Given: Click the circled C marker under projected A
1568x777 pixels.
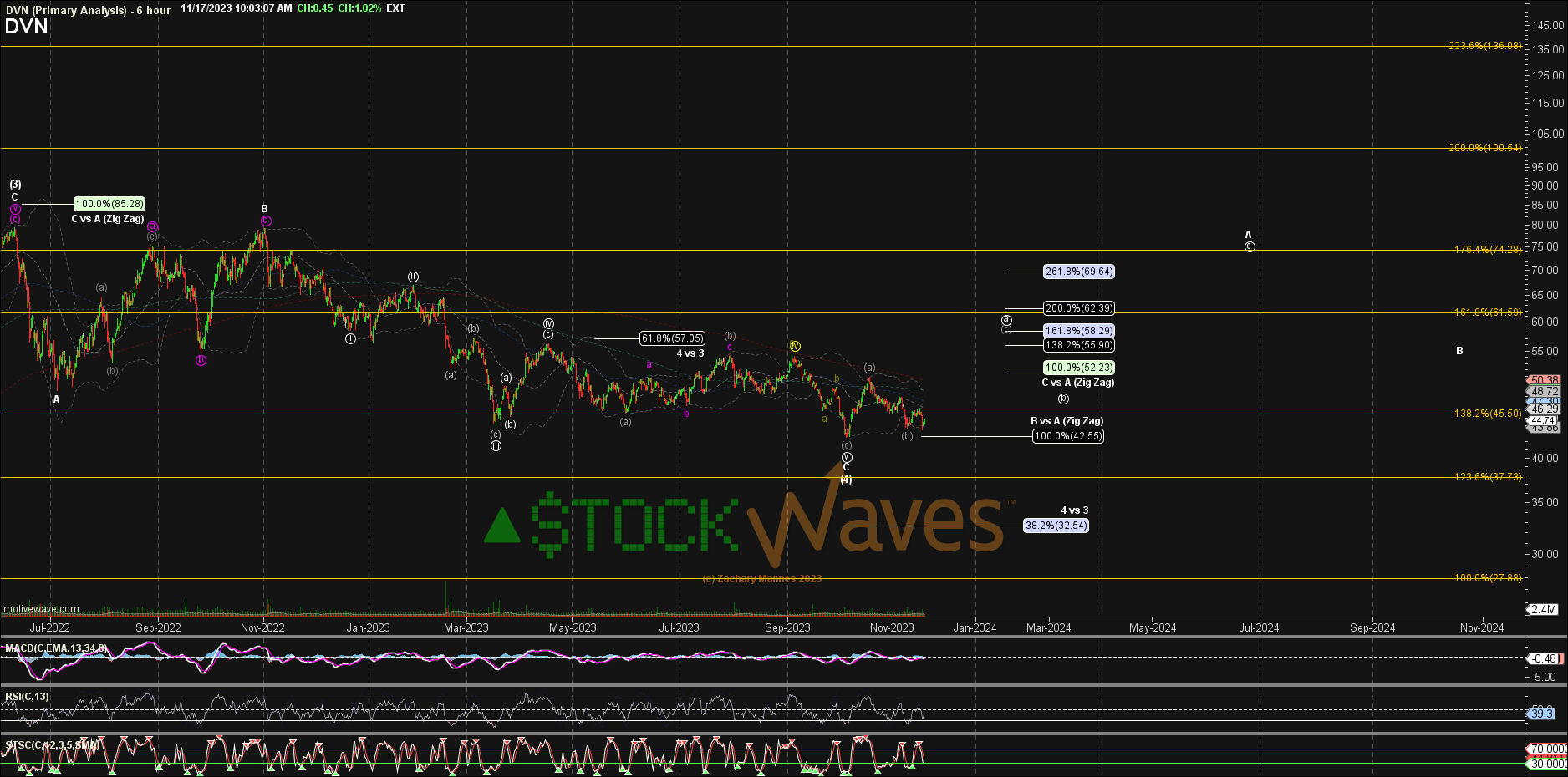Looking at the screenshot, I should pos(1250,247).
